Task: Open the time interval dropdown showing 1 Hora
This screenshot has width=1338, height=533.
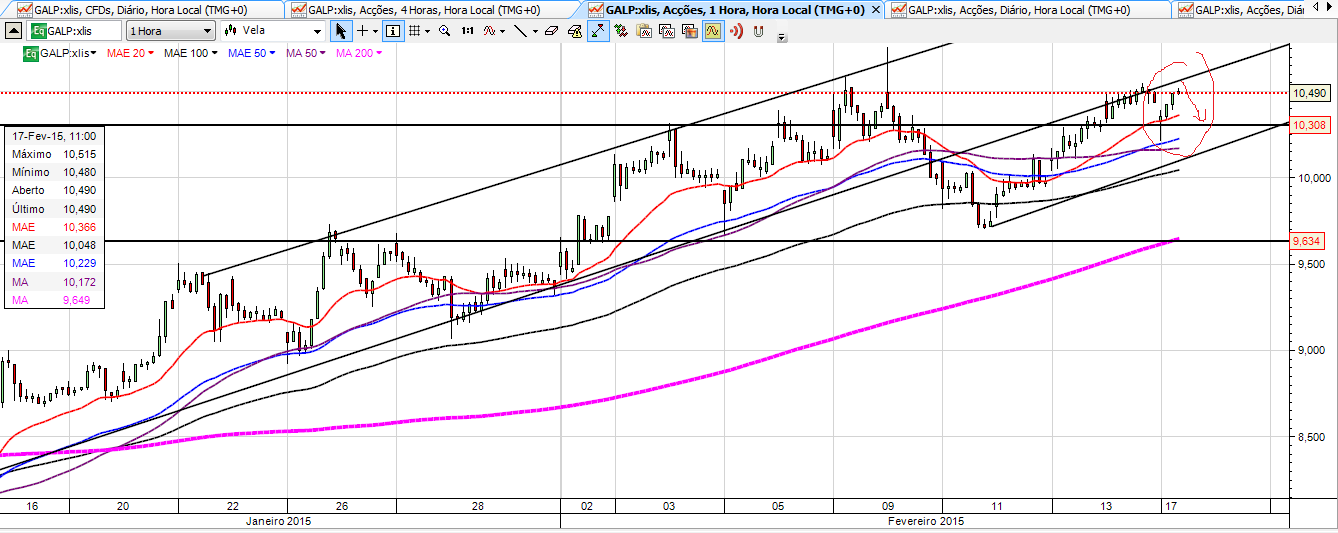Action: coord(169,31)
